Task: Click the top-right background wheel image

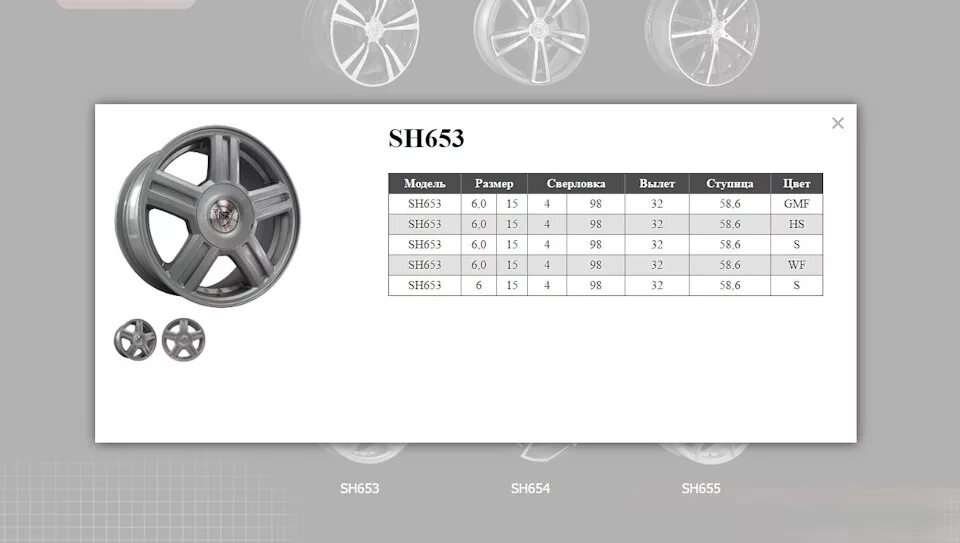Action: point(702,42)
